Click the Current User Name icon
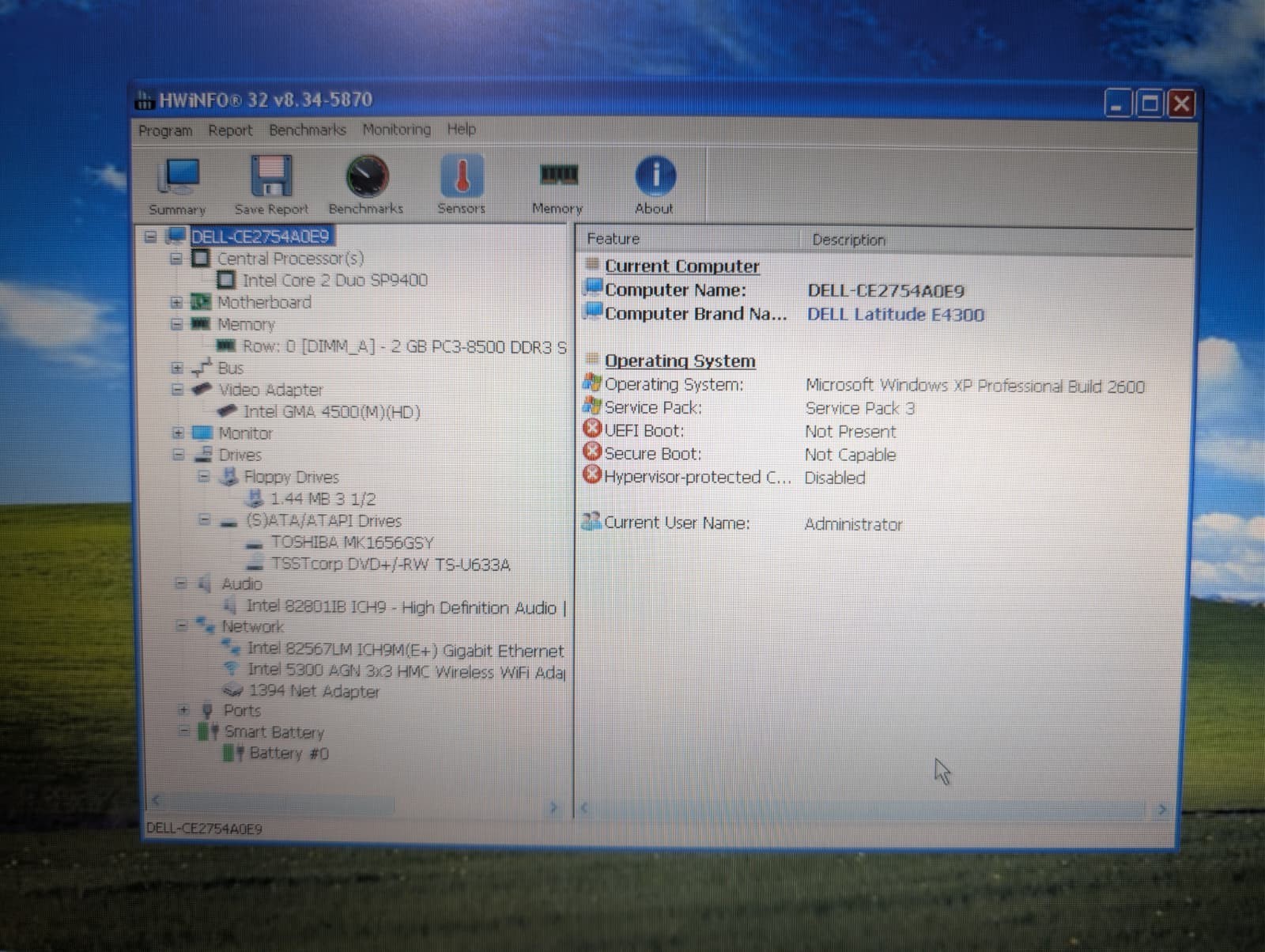This screenshot has height=952, width=1265. (x=591, y=521)
